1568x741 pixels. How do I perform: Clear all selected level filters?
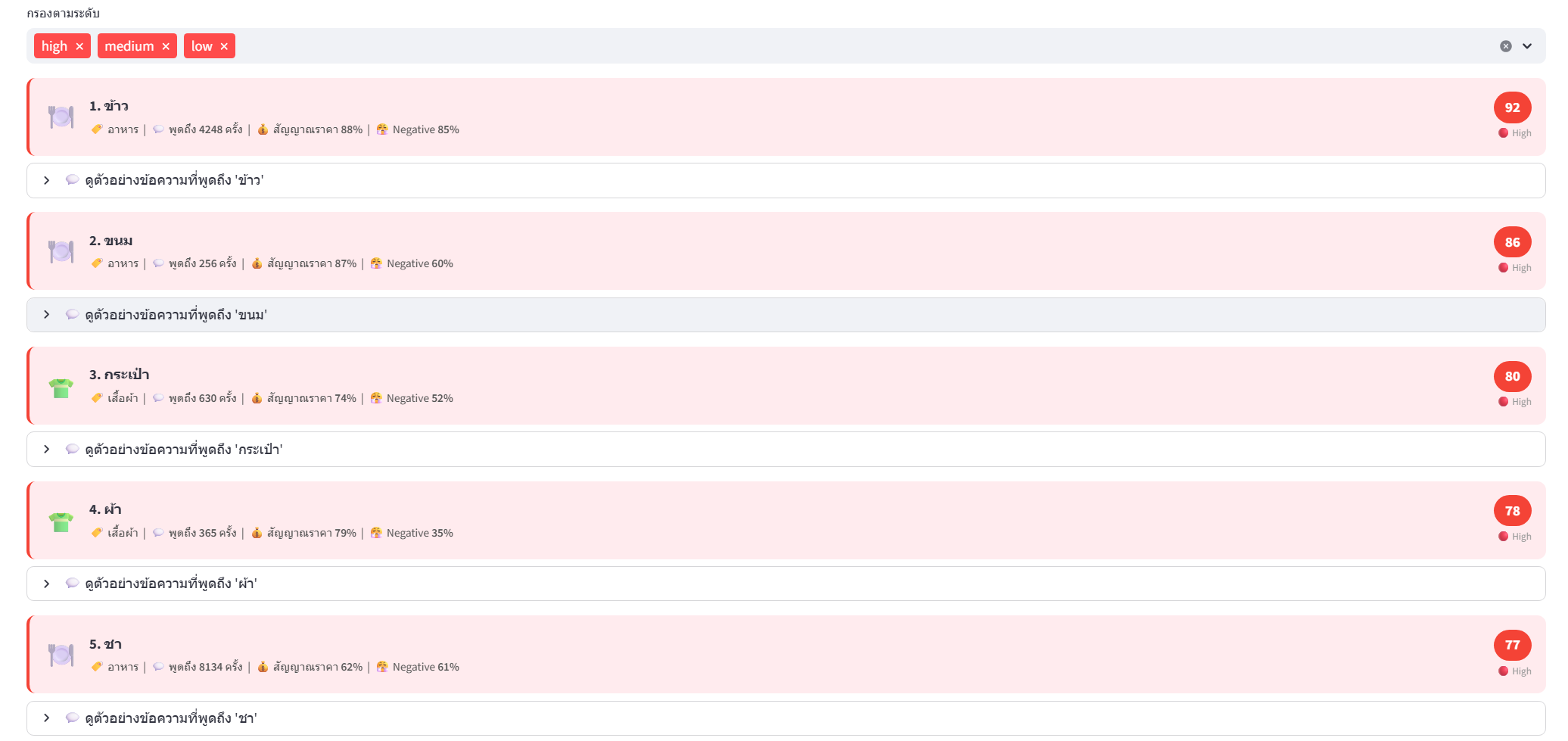point(1505,46)
